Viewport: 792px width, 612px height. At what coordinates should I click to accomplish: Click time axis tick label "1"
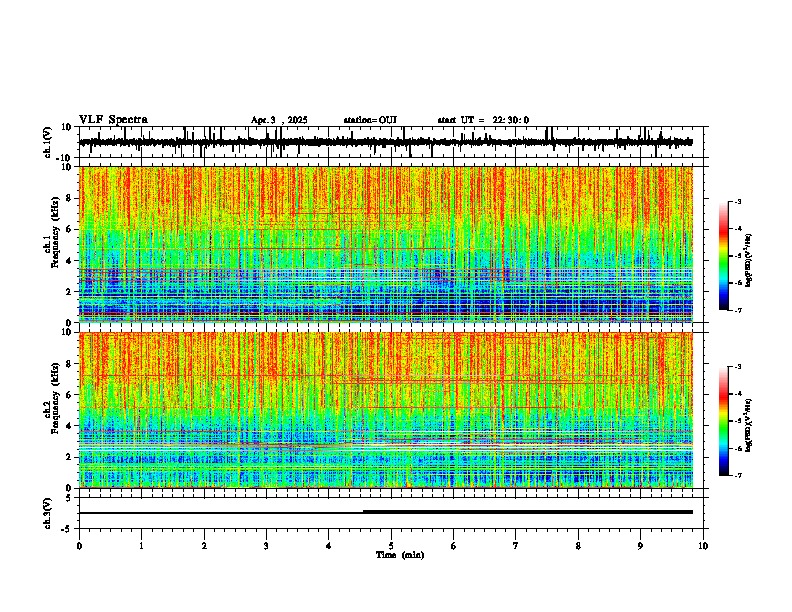(141, 546)
